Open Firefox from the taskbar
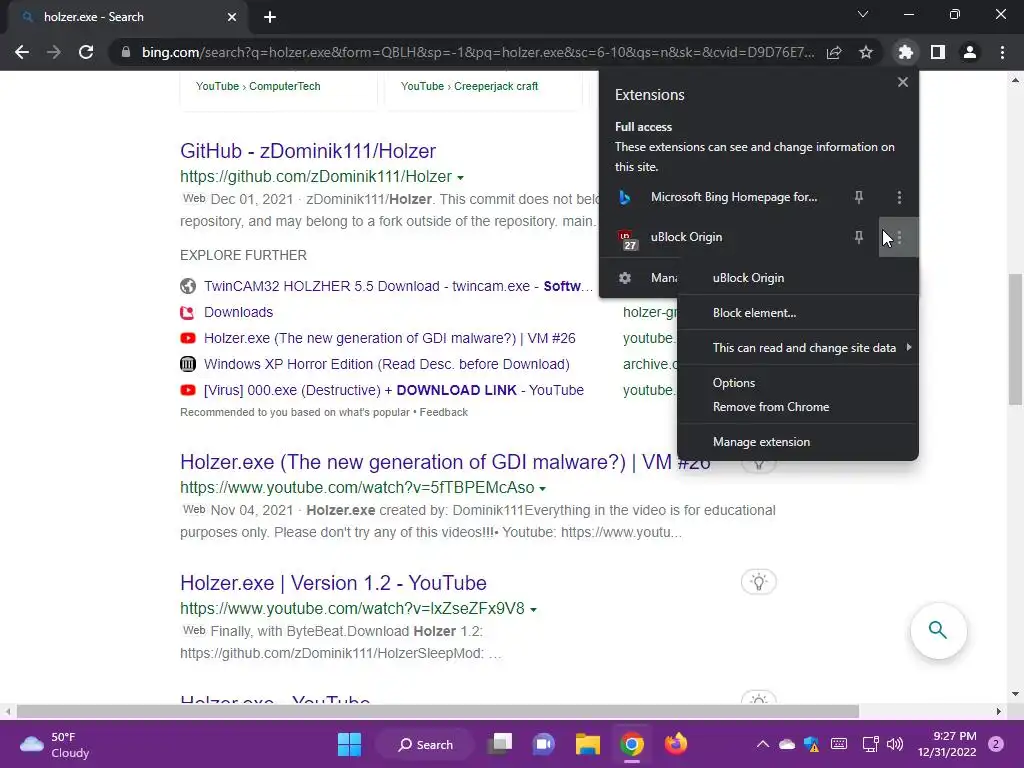This screenshot has height=768, width=1024. (x=675, y=744)
